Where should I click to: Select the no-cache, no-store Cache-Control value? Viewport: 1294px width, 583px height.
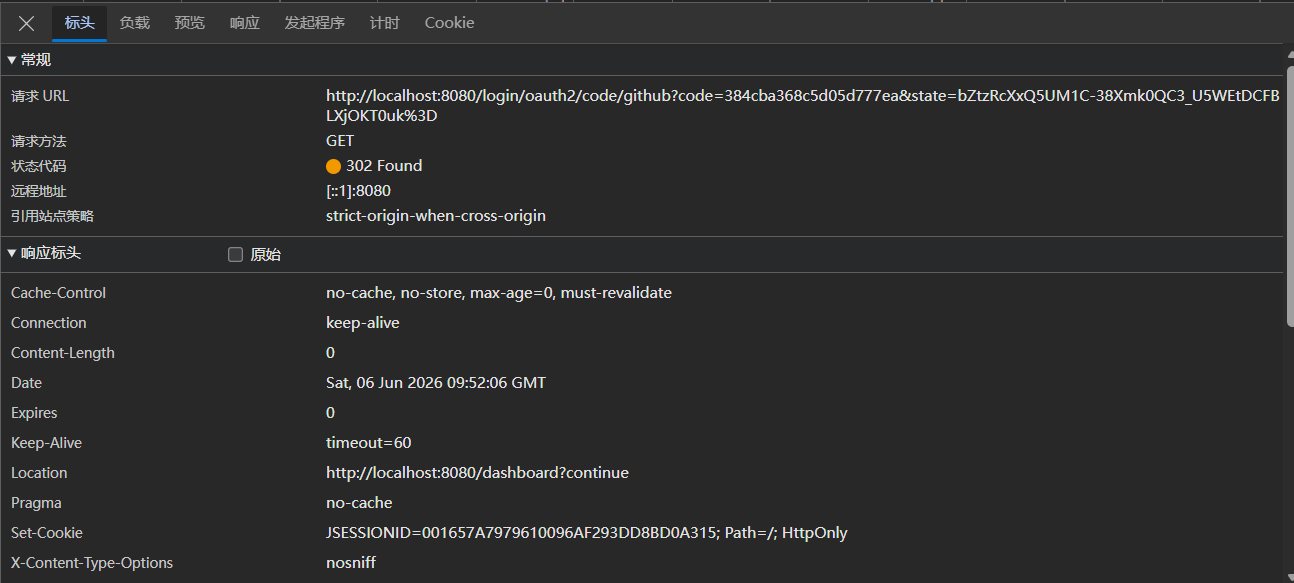pos(499,293)
